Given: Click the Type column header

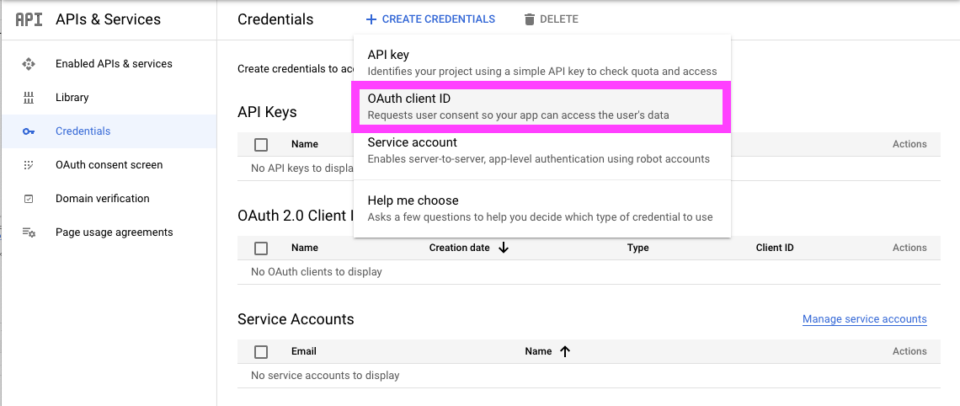Looking at the screenshot, I should tap(637, 248).
